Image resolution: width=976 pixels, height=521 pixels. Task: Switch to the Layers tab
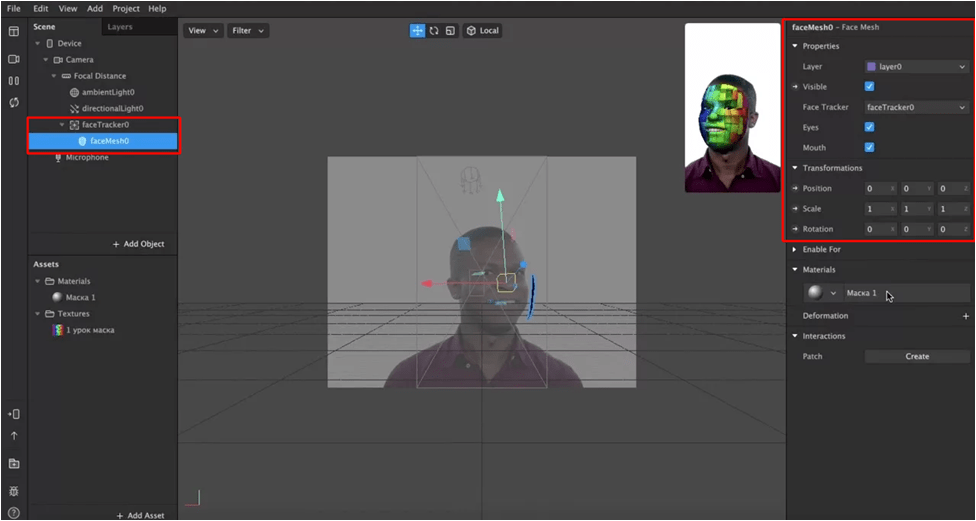coord(120,27)
